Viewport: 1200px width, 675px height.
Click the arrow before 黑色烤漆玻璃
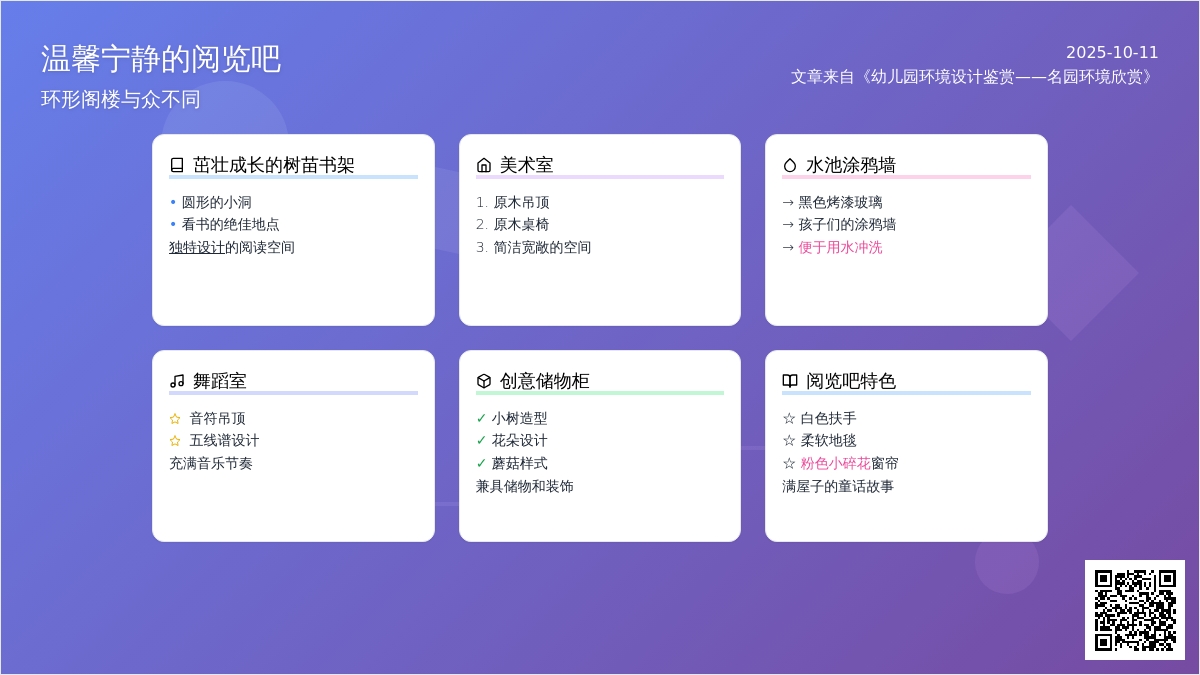click(x=788, y=203)
